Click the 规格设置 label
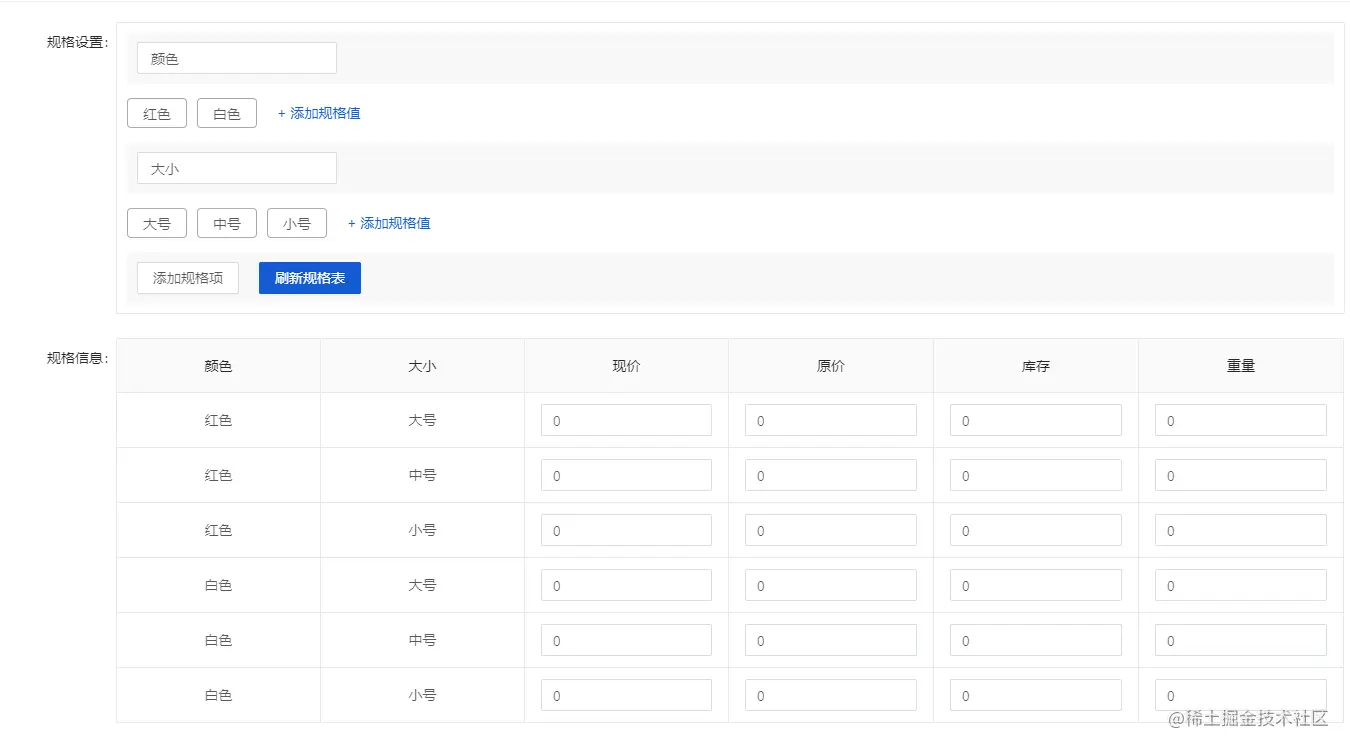Image resolution: width=1350 pixels, height=750 pixels. click(x=77, y=42)
